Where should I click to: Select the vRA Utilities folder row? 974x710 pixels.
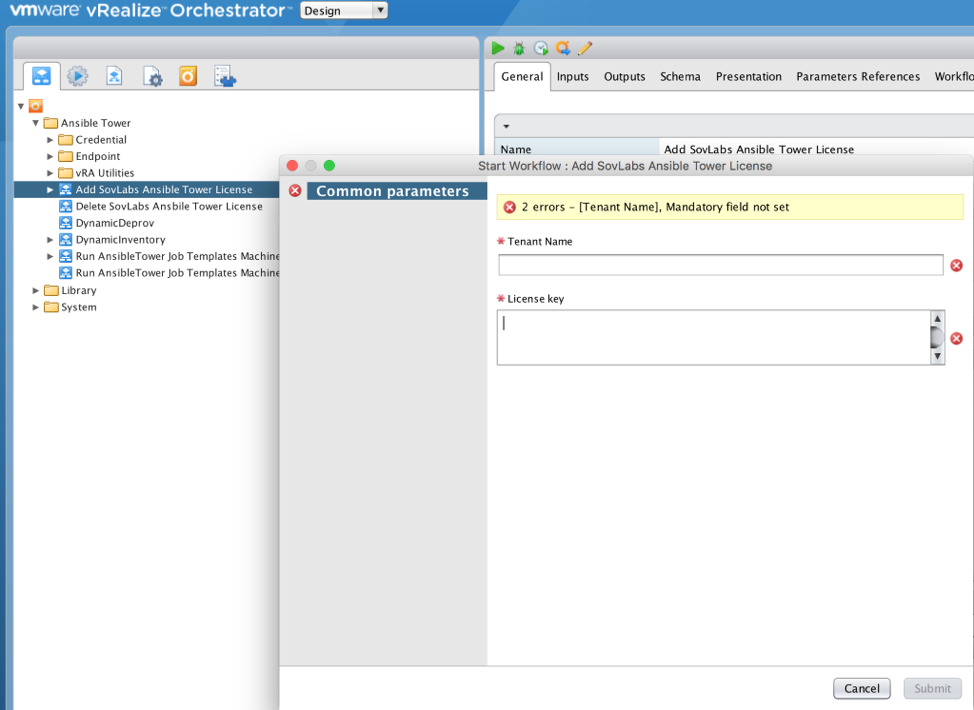(104, 173)
